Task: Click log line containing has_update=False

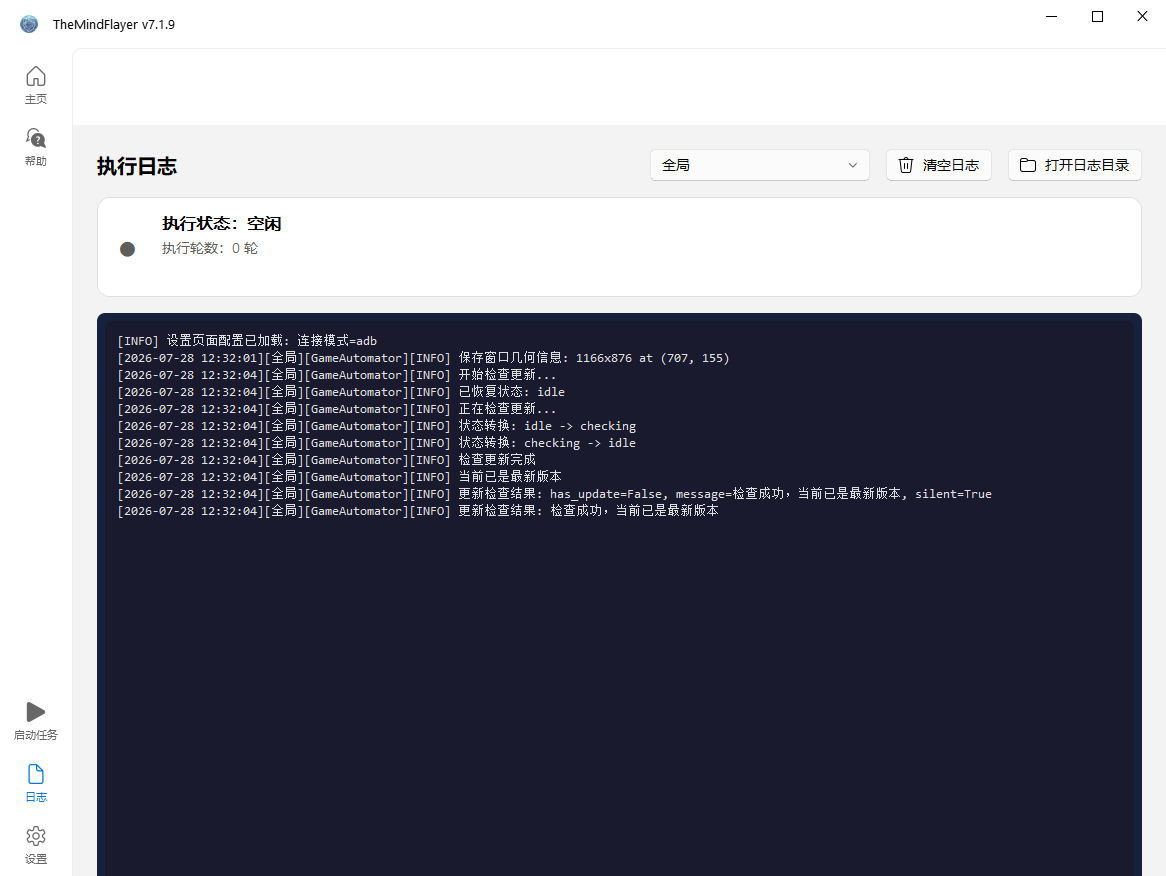Action: click(x=555, y=494)
